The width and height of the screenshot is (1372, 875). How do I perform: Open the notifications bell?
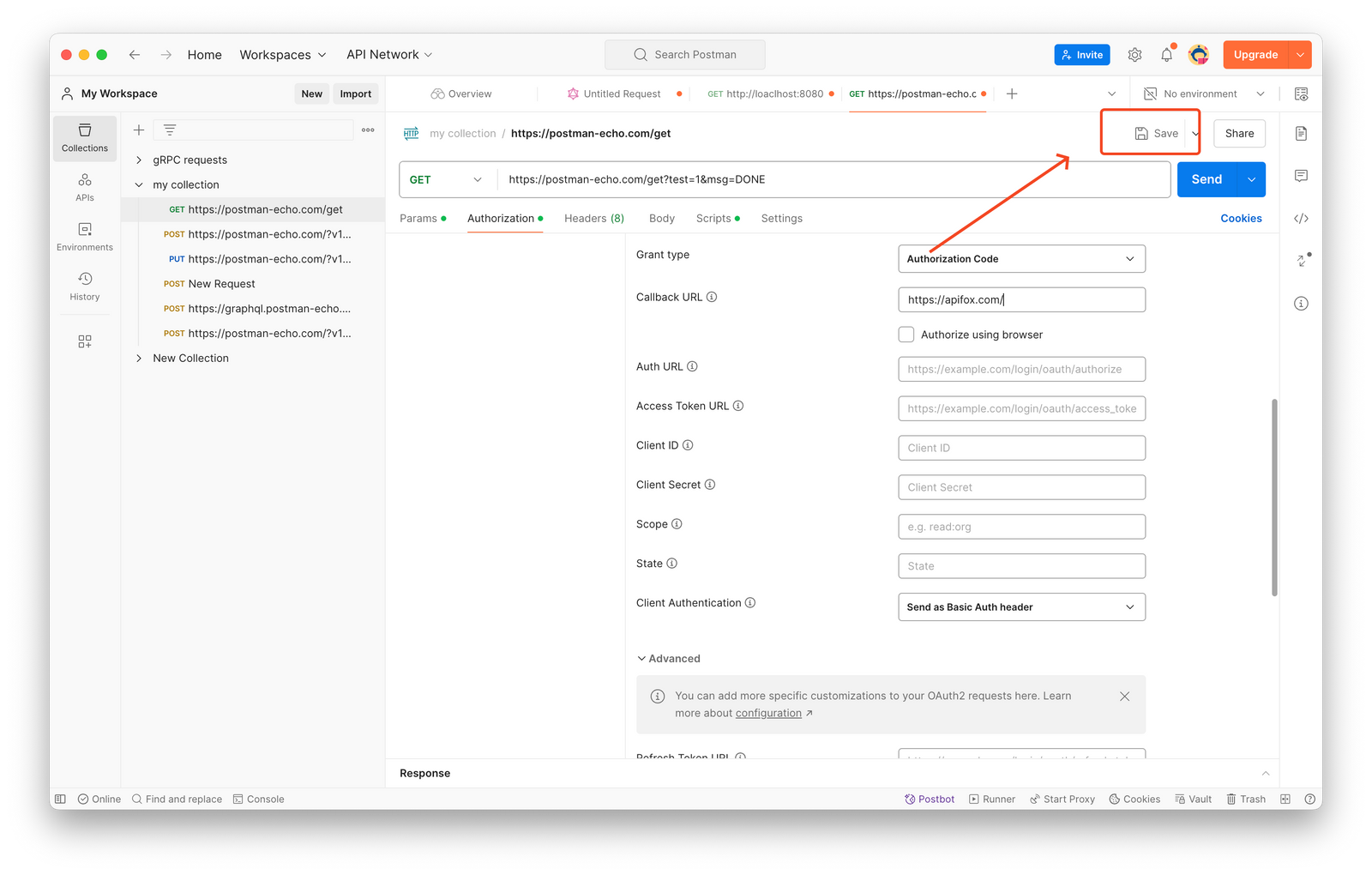(1166, 55)
